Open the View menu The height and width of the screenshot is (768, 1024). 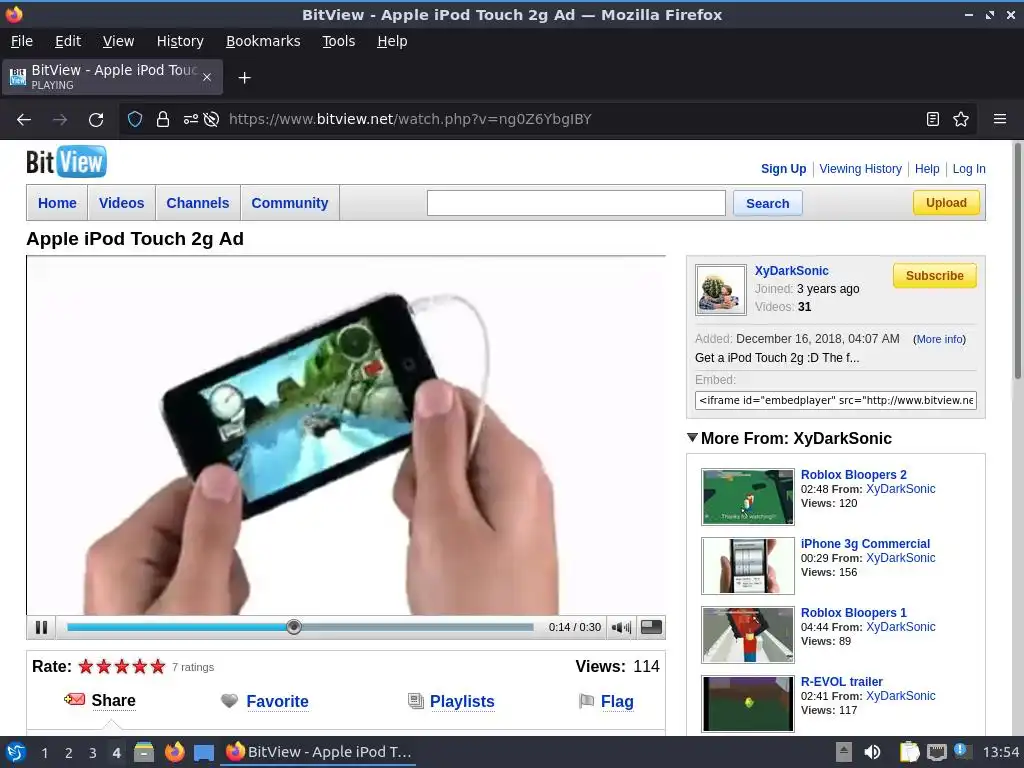click(118, 41)
